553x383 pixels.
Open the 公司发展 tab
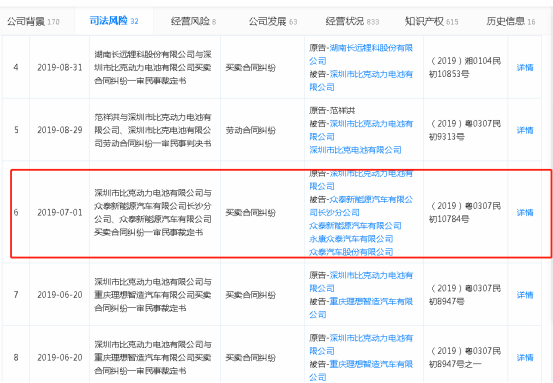pos(273,22)
